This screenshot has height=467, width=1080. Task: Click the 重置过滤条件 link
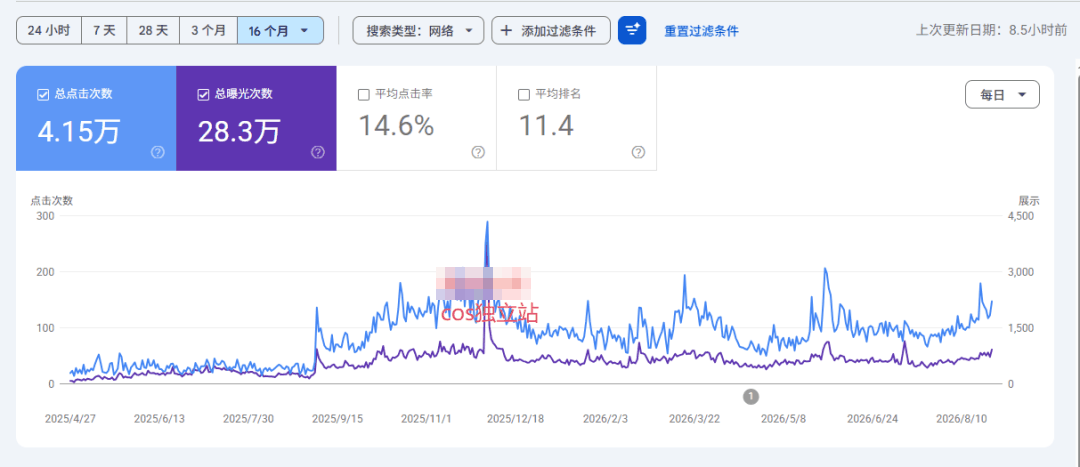701,31
